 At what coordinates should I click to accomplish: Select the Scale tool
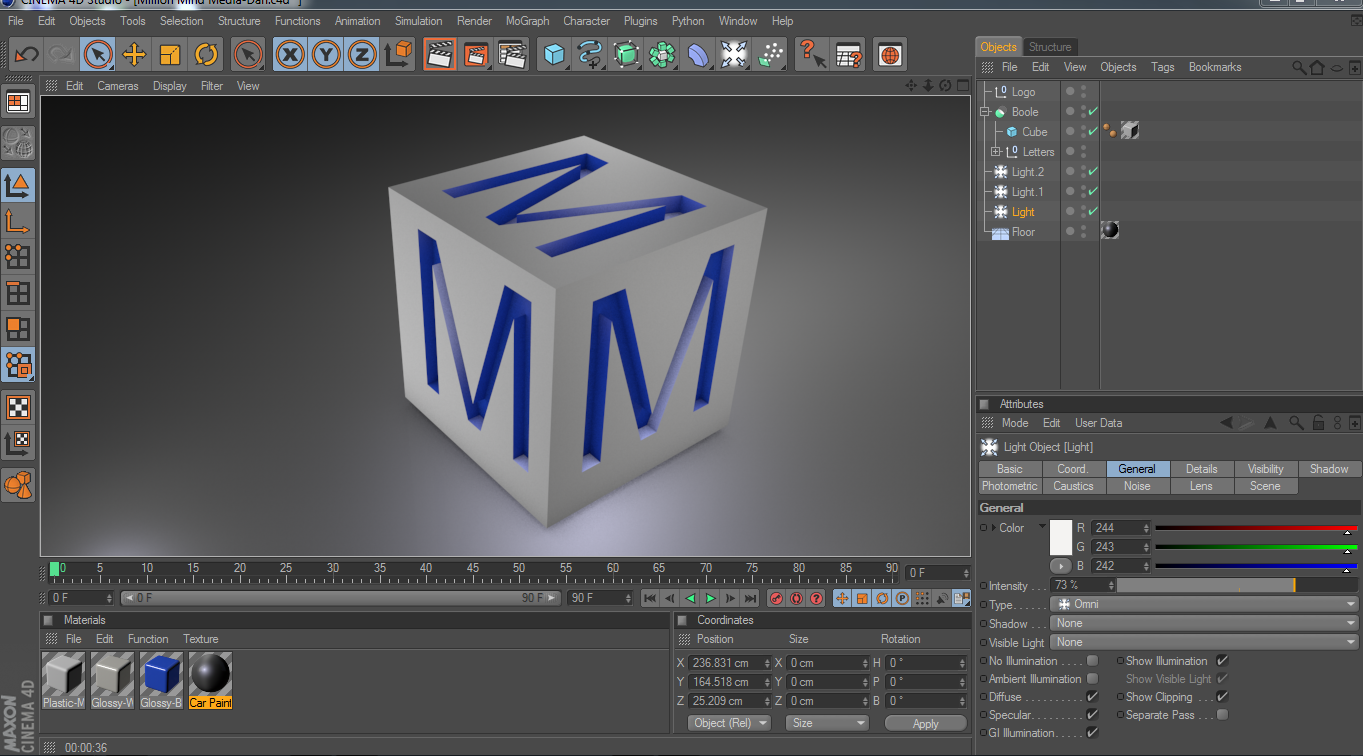170,54
